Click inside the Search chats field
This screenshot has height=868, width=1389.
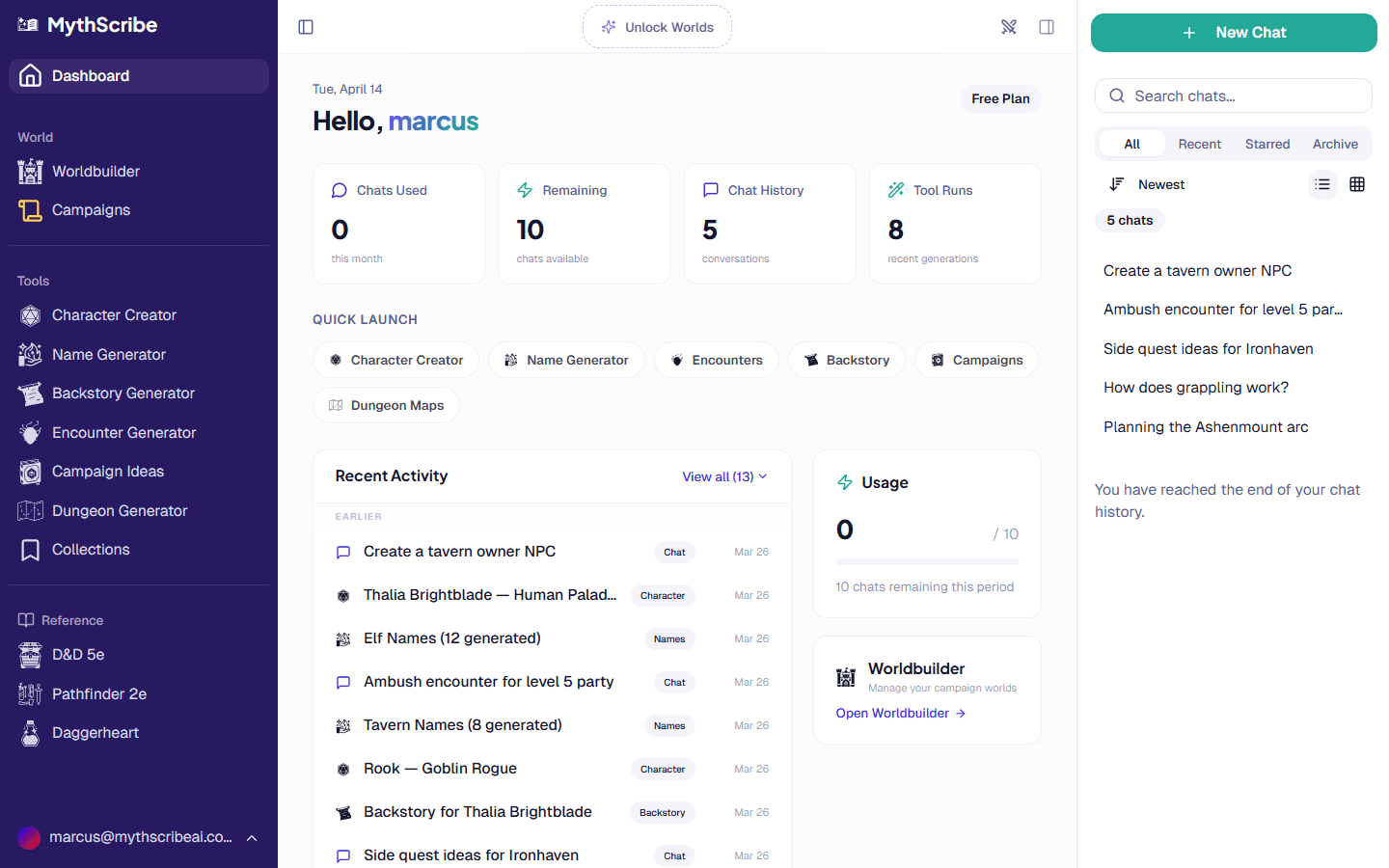point(1233,95)
